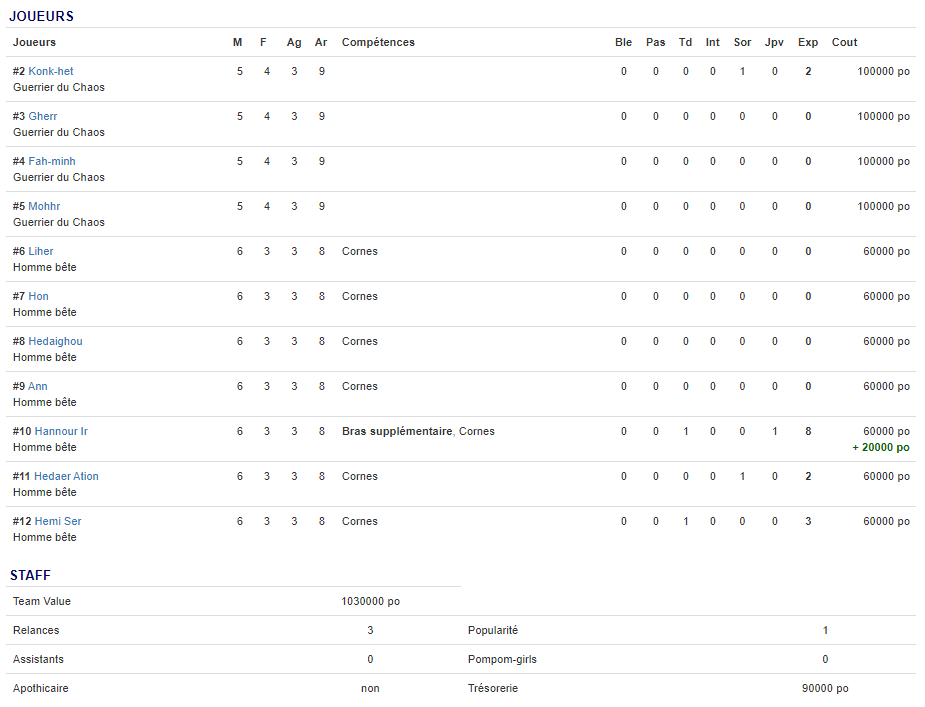Open player Konk-het's profile link
This screenshot has height=707, width=925.
click(51, 71)
